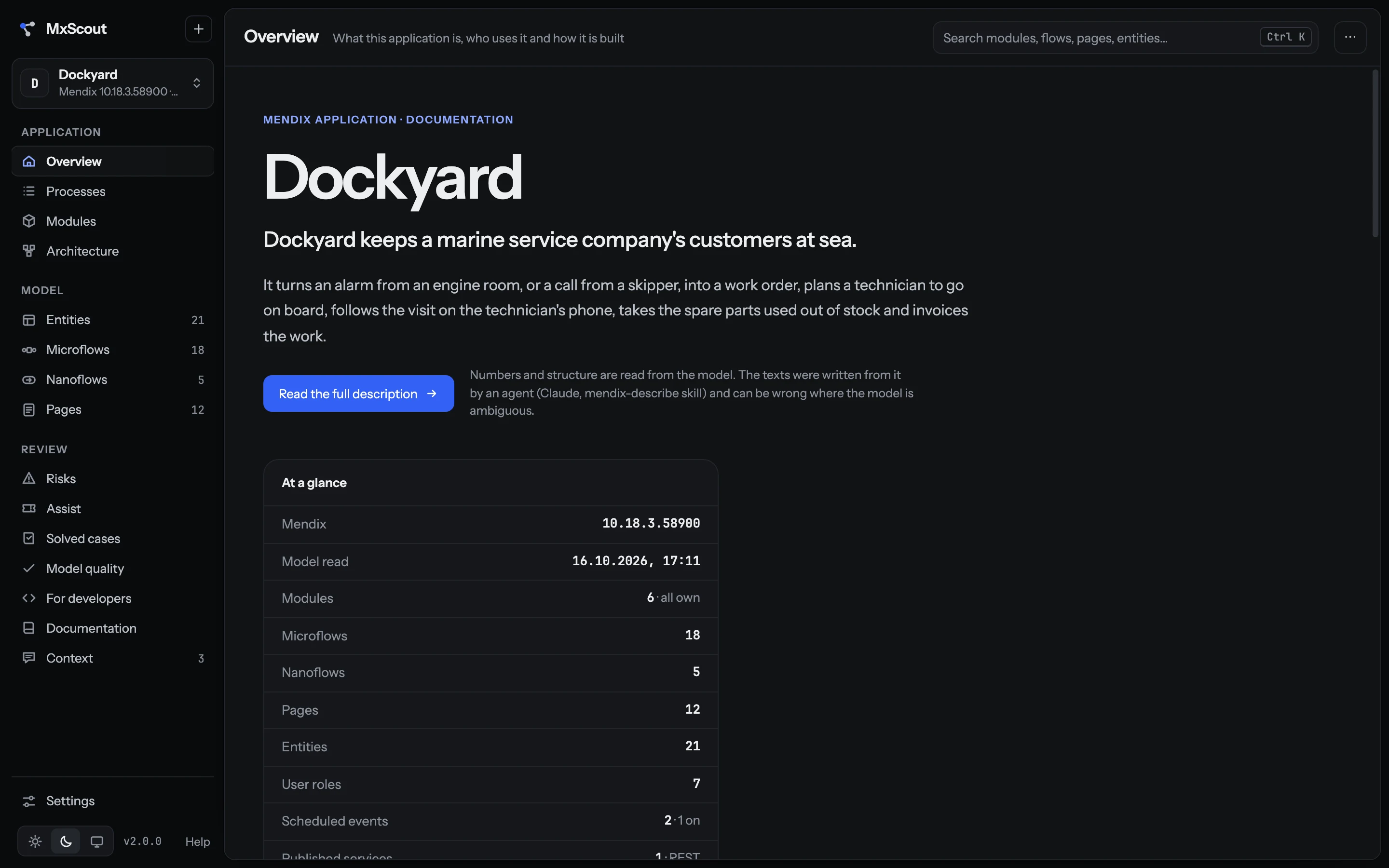Click the Model read date value

(636, 561)
